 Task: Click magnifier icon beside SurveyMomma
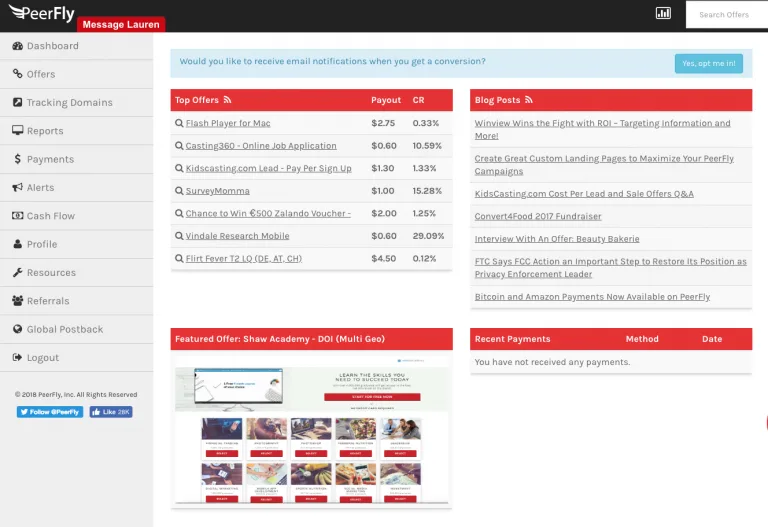(x=179, y=191)
